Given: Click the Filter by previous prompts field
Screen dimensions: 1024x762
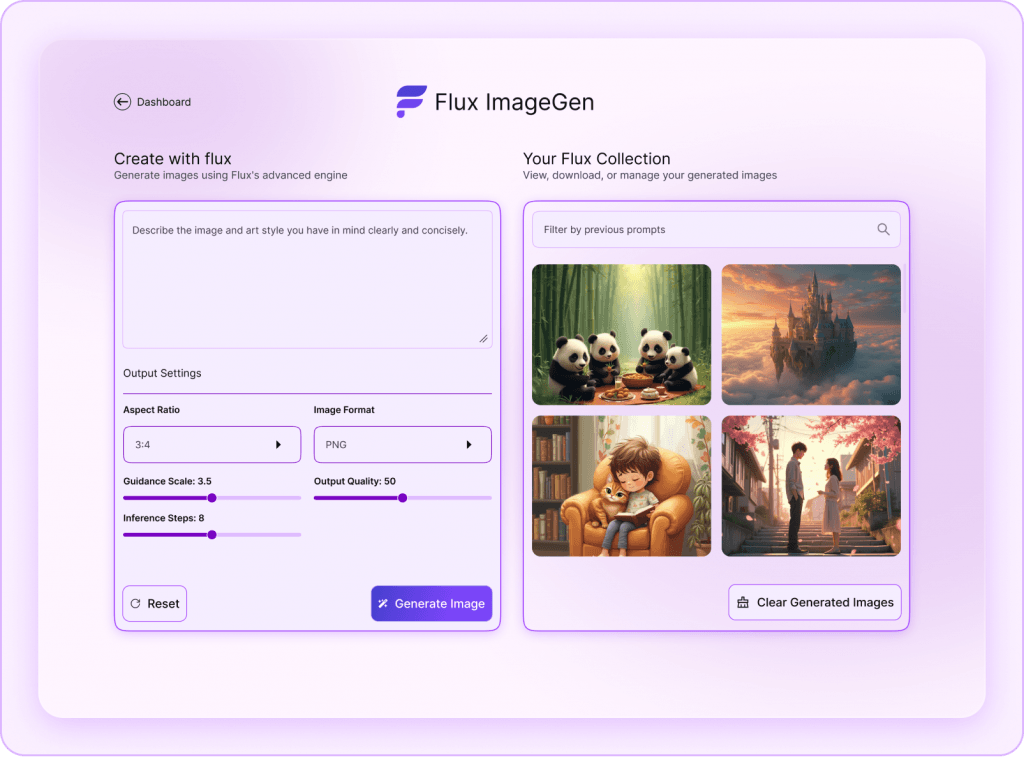Looking at the screenshot, I should (705, 230).
